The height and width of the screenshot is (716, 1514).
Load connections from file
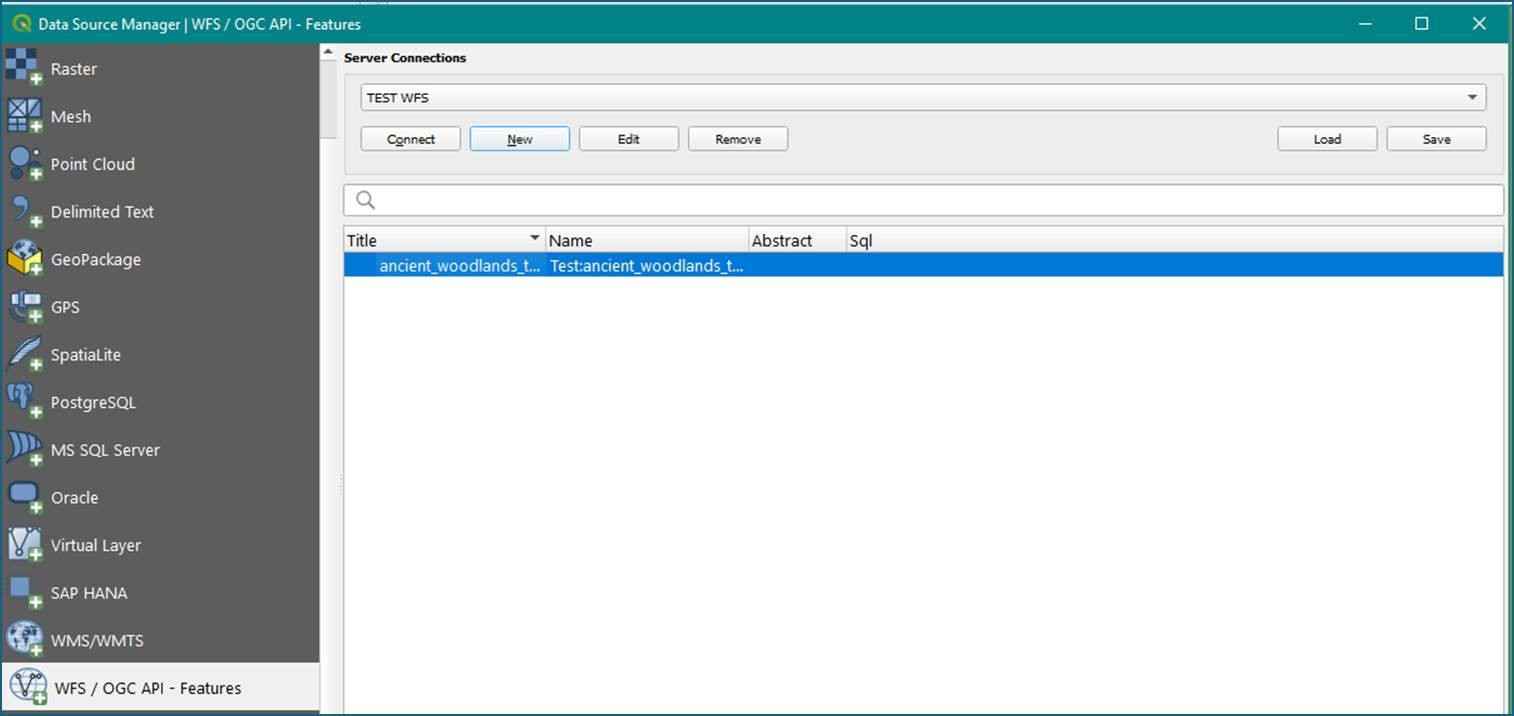[x=1327, y=139]
